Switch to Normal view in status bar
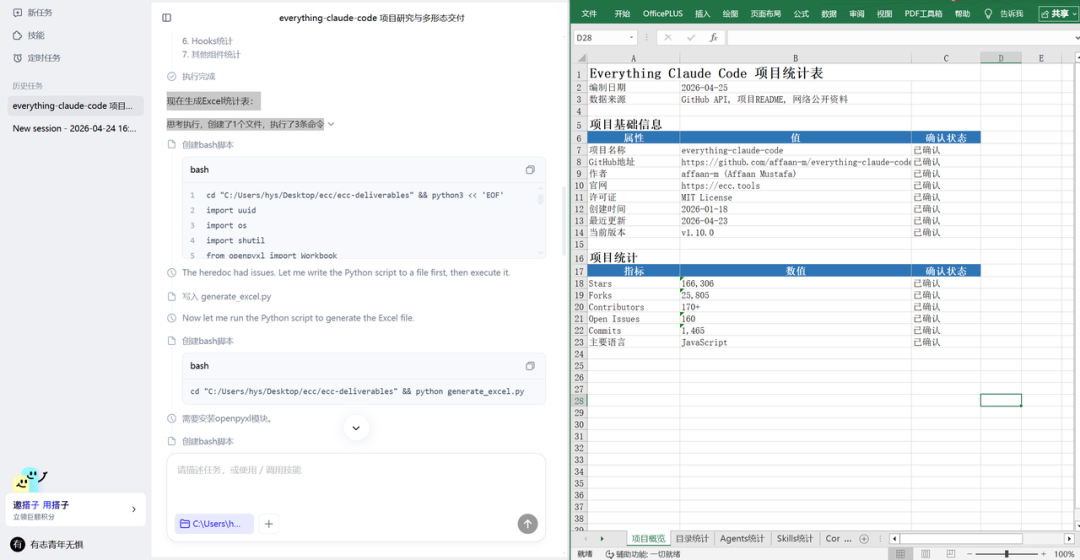The height and width of the screenshot is (560, 1080). tap(900, 554)
